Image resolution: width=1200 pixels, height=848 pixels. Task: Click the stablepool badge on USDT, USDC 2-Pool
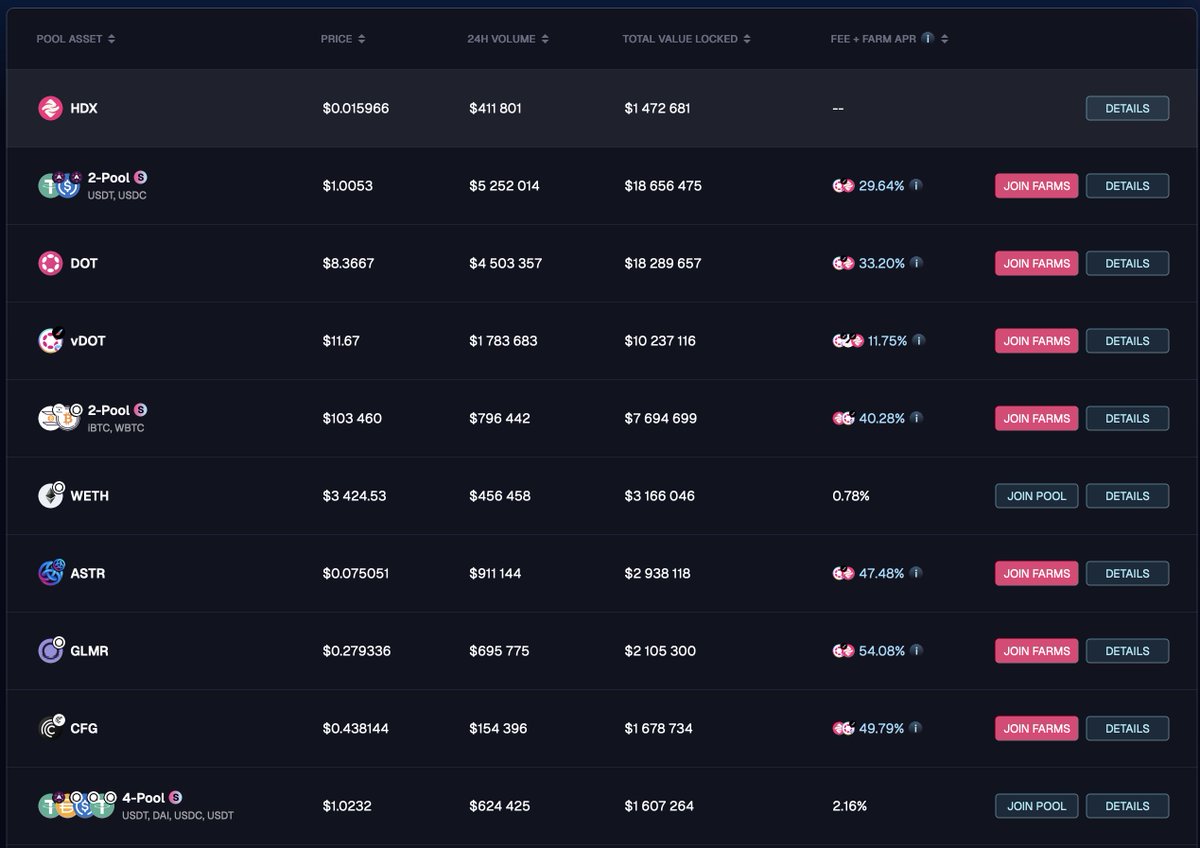[141, 177]
